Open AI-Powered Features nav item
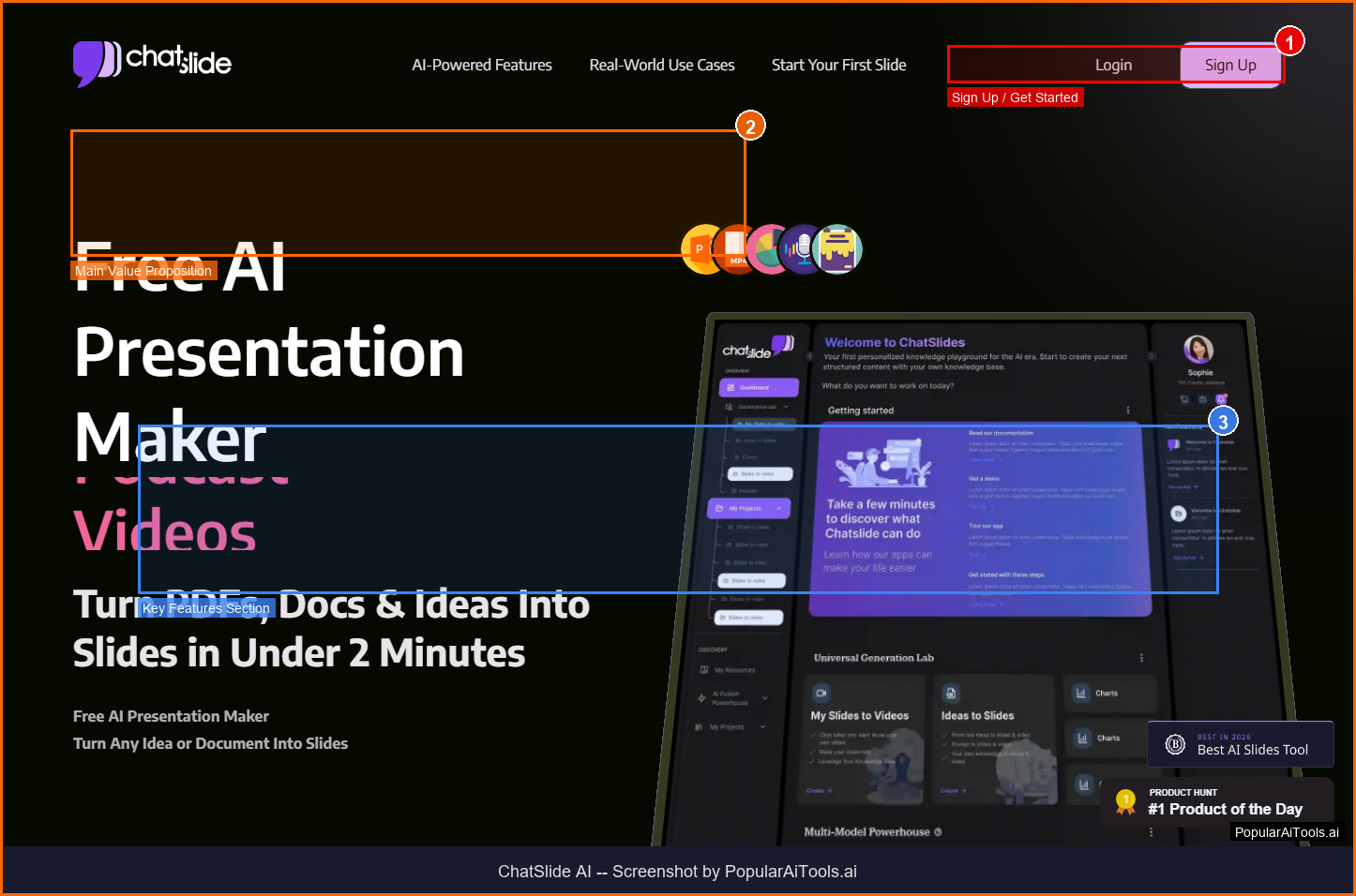1356x896 pixels. (482, 65)
